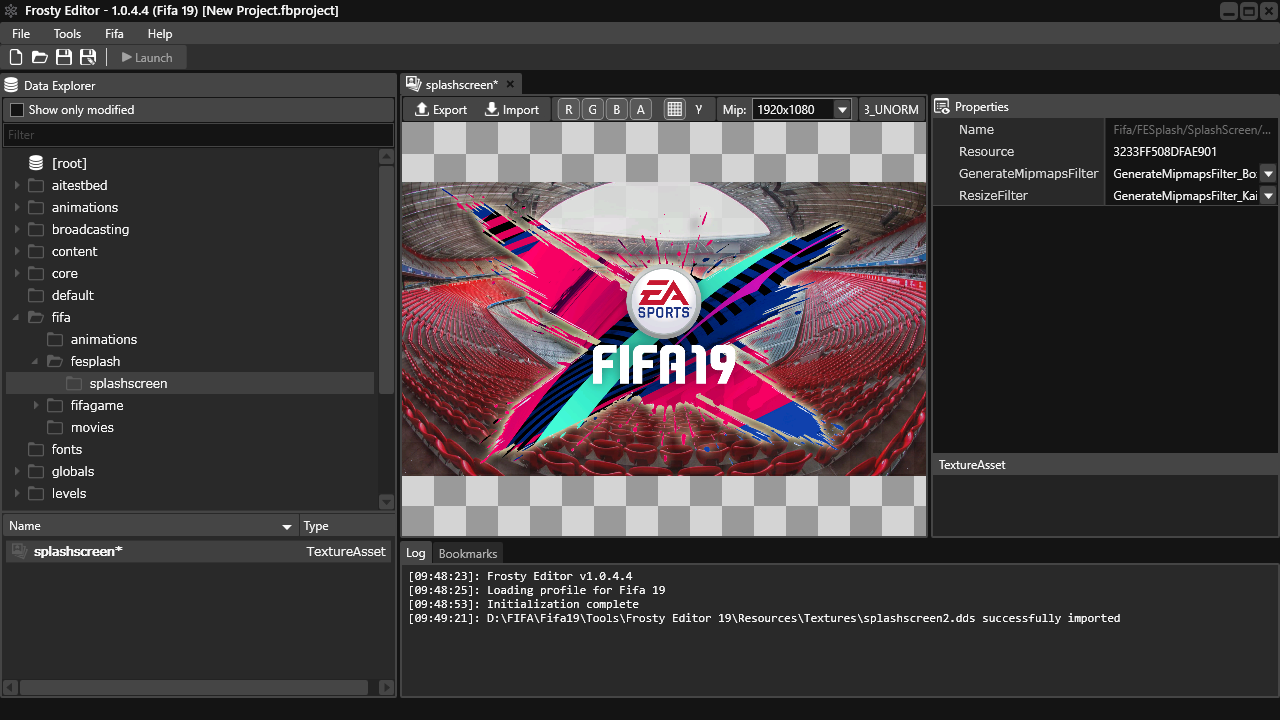Image resolution: width=1280 pixels, height=720 pixels.
Task: Select the [root] database node
Action: (69, 163)
